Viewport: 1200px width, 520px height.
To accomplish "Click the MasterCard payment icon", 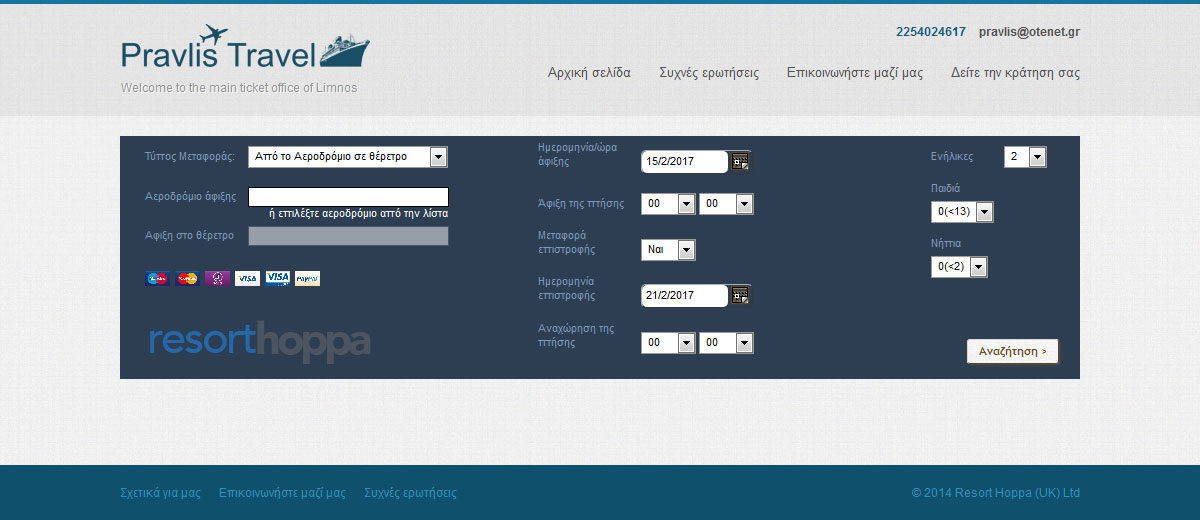I will pyautogui.click(x=187, y=278).
